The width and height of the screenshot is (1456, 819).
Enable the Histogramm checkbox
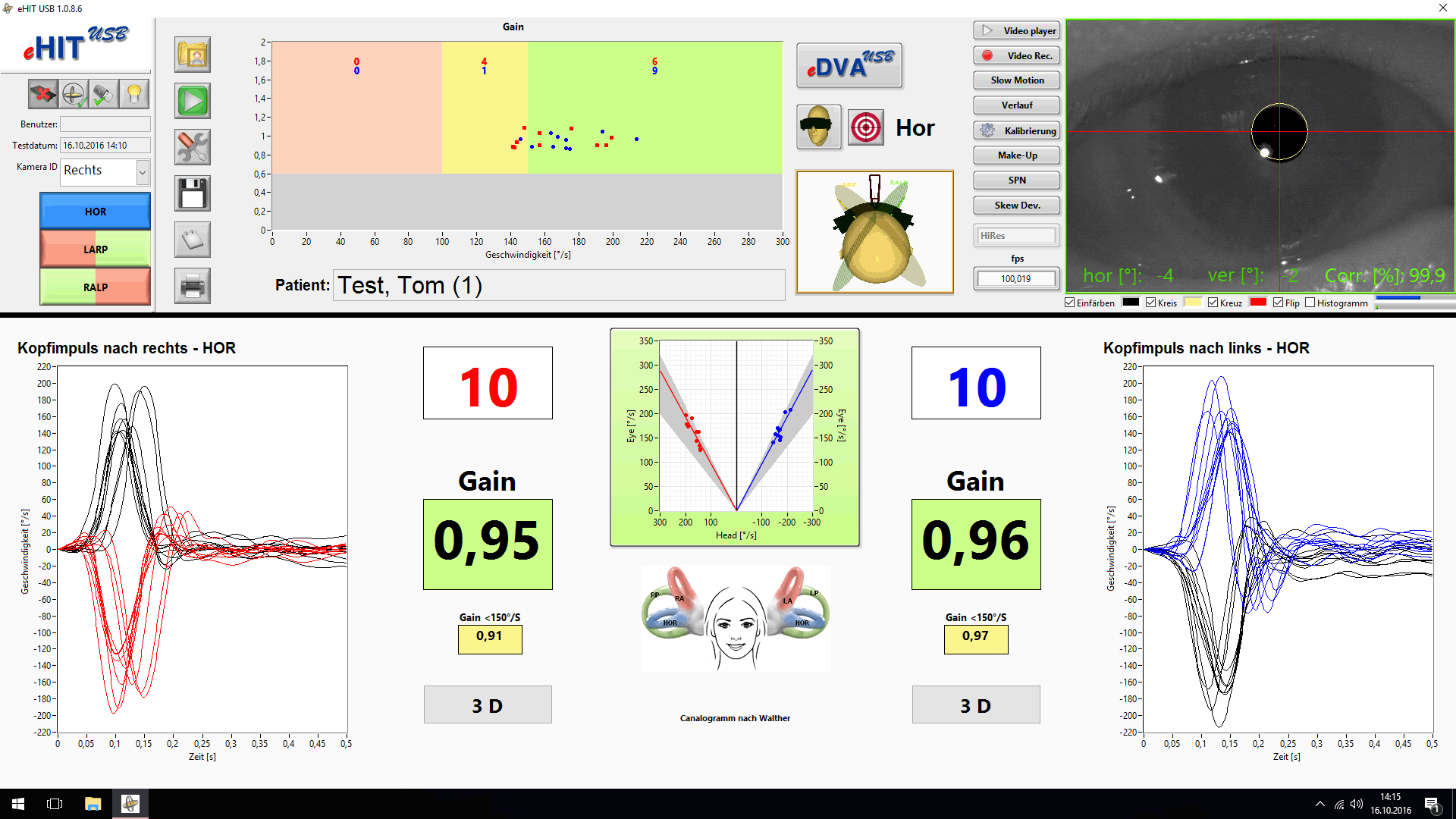[x=1310, y=303]
